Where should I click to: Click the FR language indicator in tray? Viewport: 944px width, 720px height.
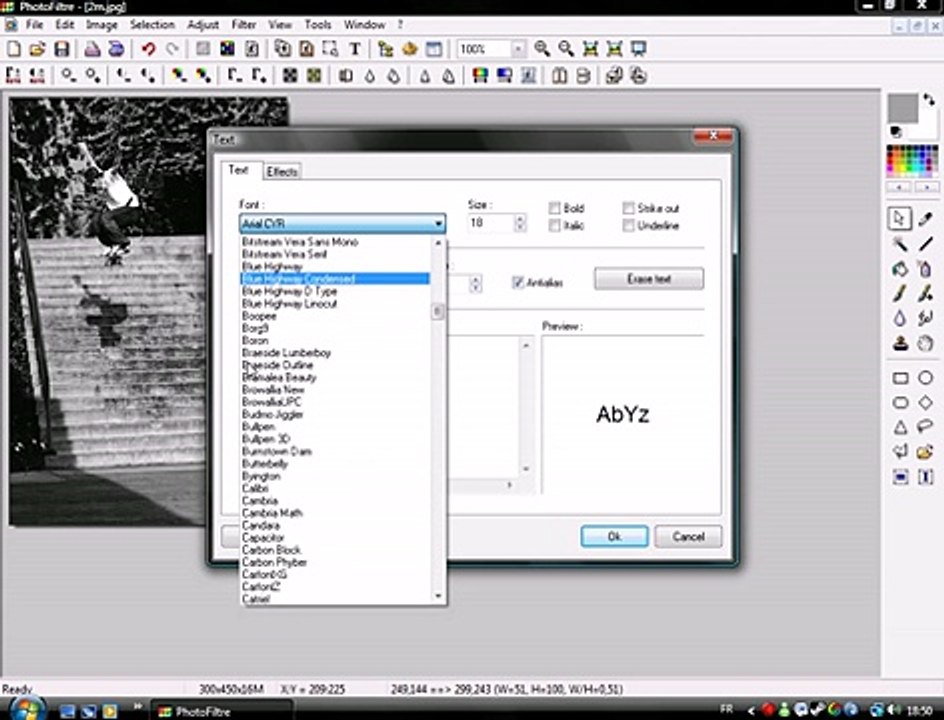point(727,709)
